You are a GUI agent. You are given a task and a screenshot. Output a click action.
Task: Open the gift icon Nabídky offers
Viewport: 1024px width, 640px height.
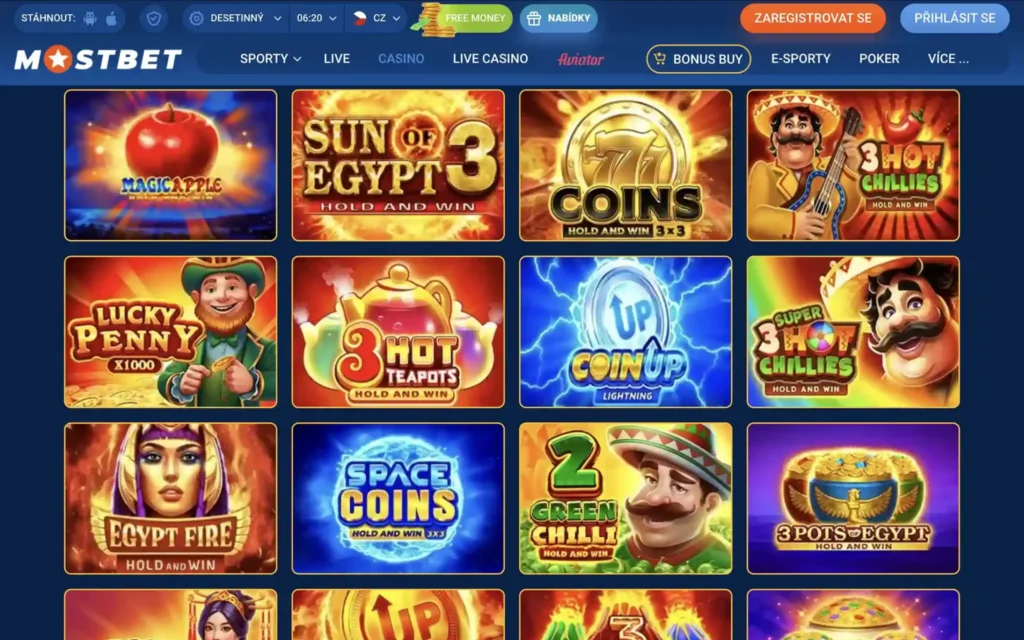coord(558,18)
